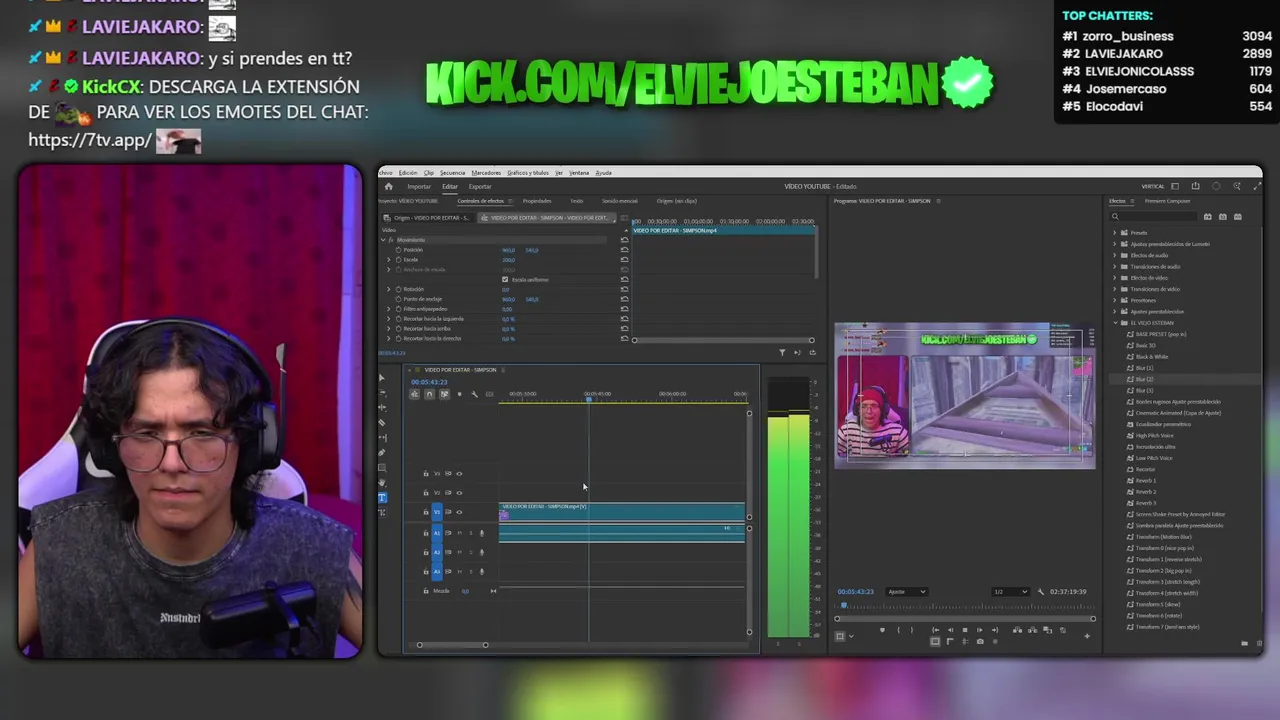Viewport: 1280px width, 720px height.
Task: Add a marker in the timeline
Action: click(460, 394)
